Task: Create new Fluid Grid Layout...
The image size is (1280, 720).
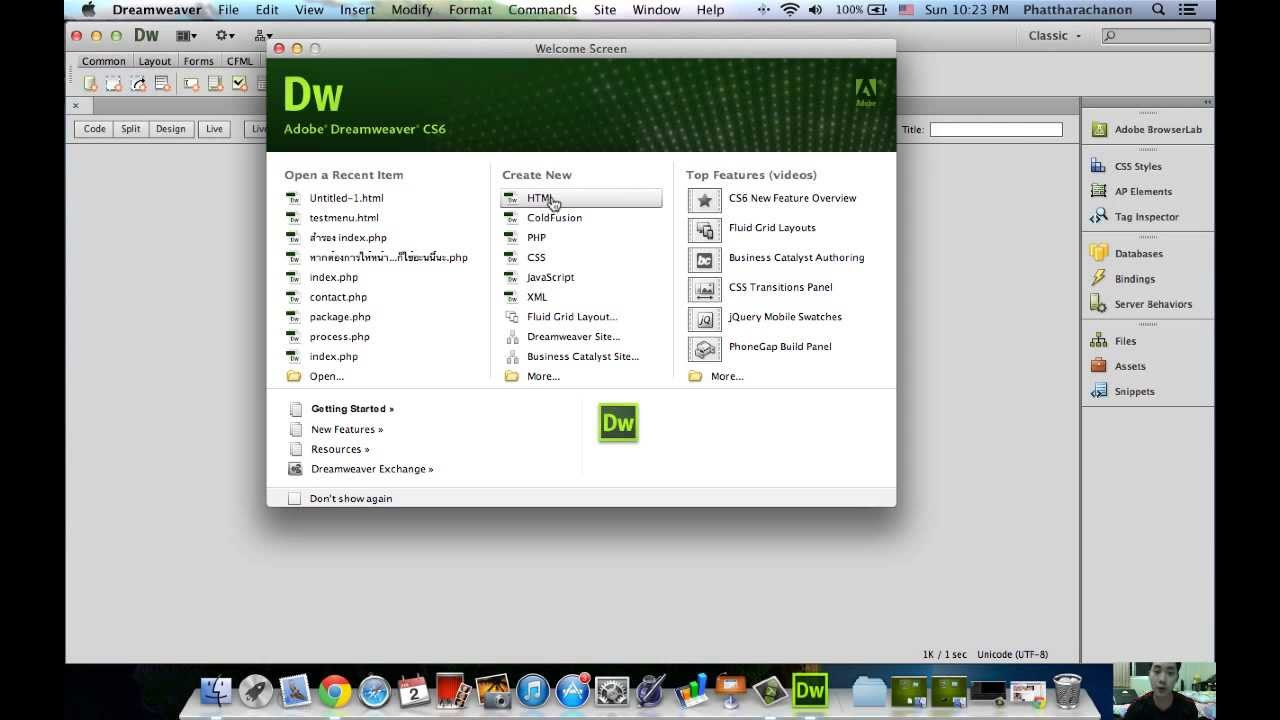Action: (572, 316)
